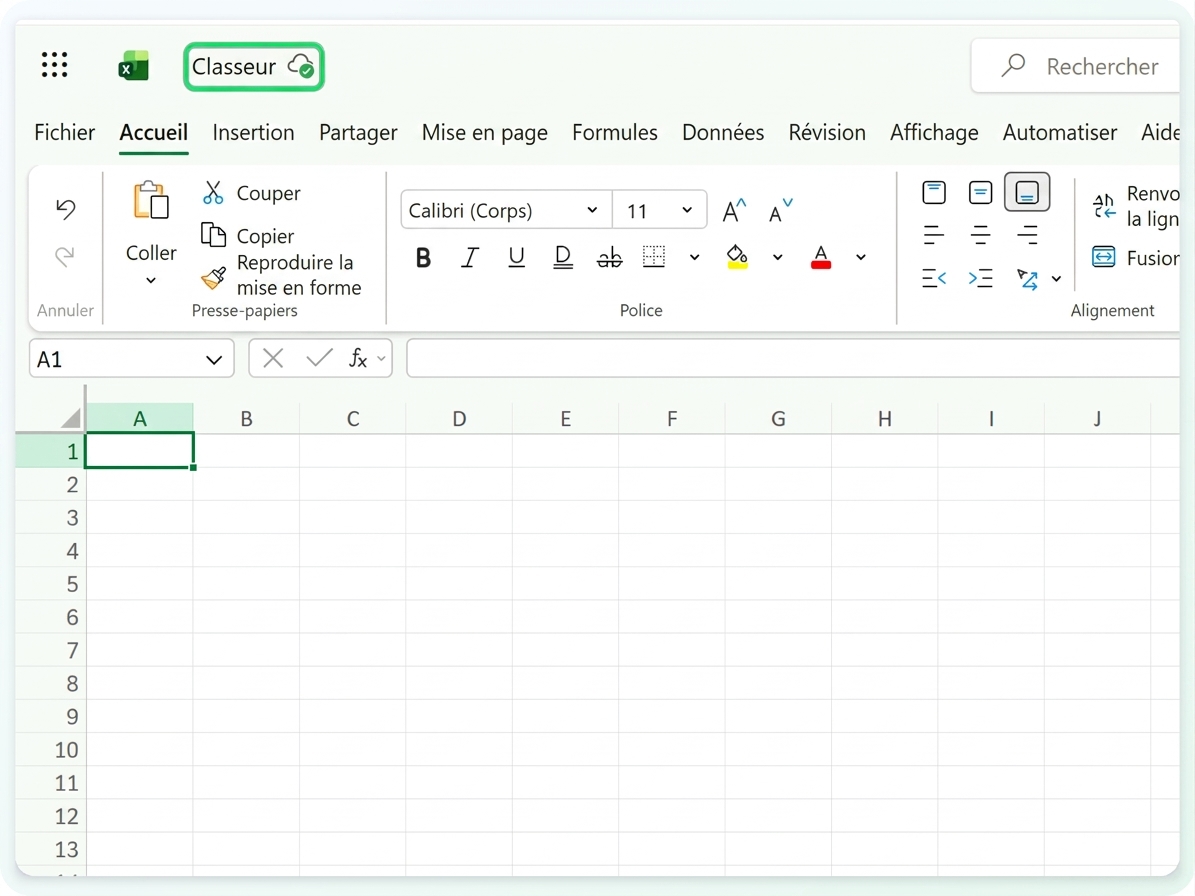
Task: Open the font size 11 dropdown
Action: (x=687, y=210)
